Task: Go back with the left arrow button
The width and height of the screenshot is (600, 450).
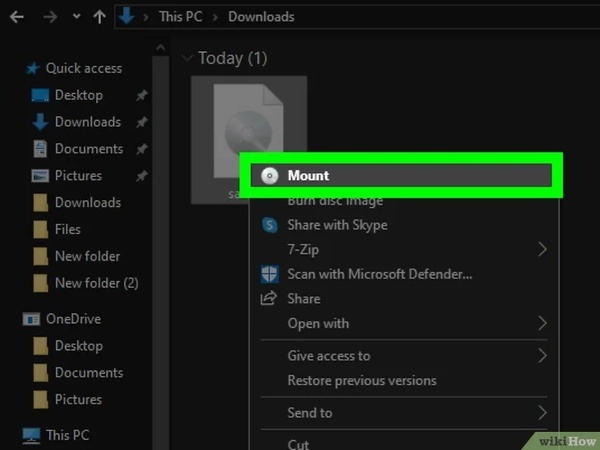Action: [x=17, y=17]
